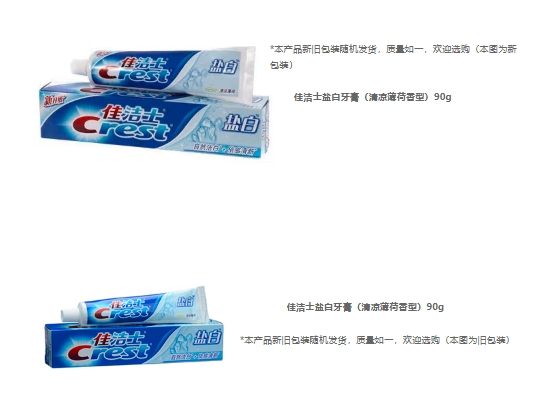The height and width of the screenshot is (419, 545).
Task: Click the 盐白 label on the bottom box
Action: tap(208, 337)
